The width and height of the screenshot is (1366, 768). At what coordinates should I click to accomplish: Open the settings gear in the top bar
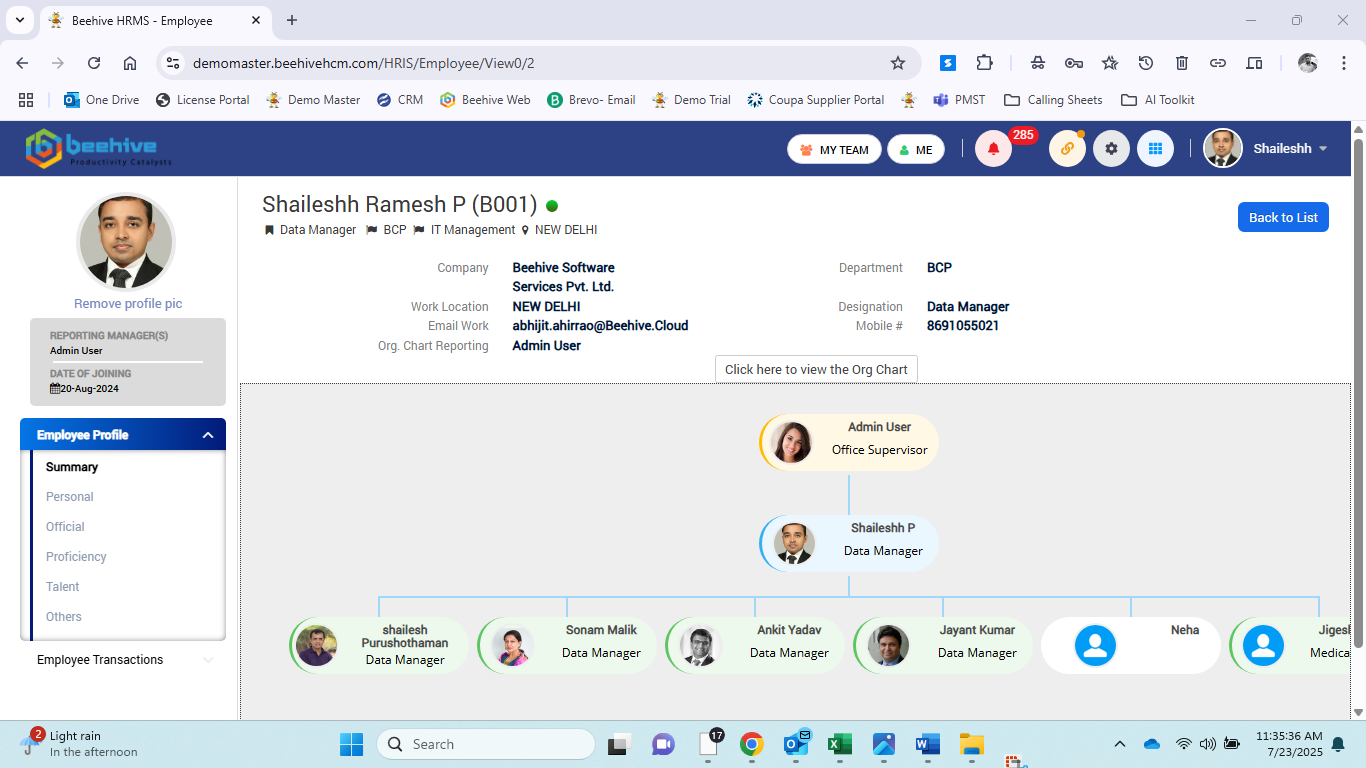(1111, 148)
